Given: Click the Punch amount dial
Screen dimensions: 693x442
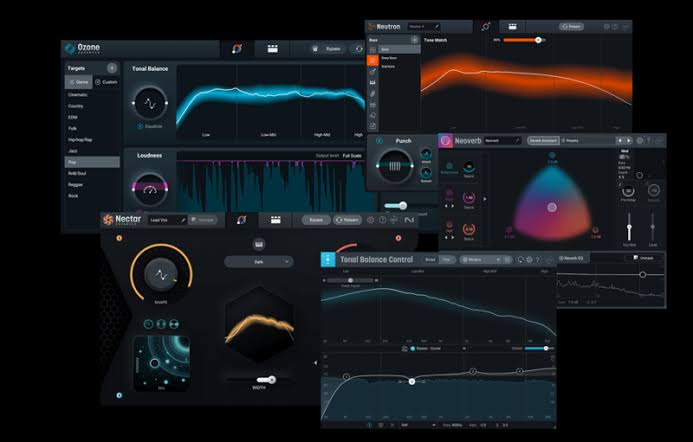Looking at the screenshot, I should pyautogui.click(x=395, y=166).
